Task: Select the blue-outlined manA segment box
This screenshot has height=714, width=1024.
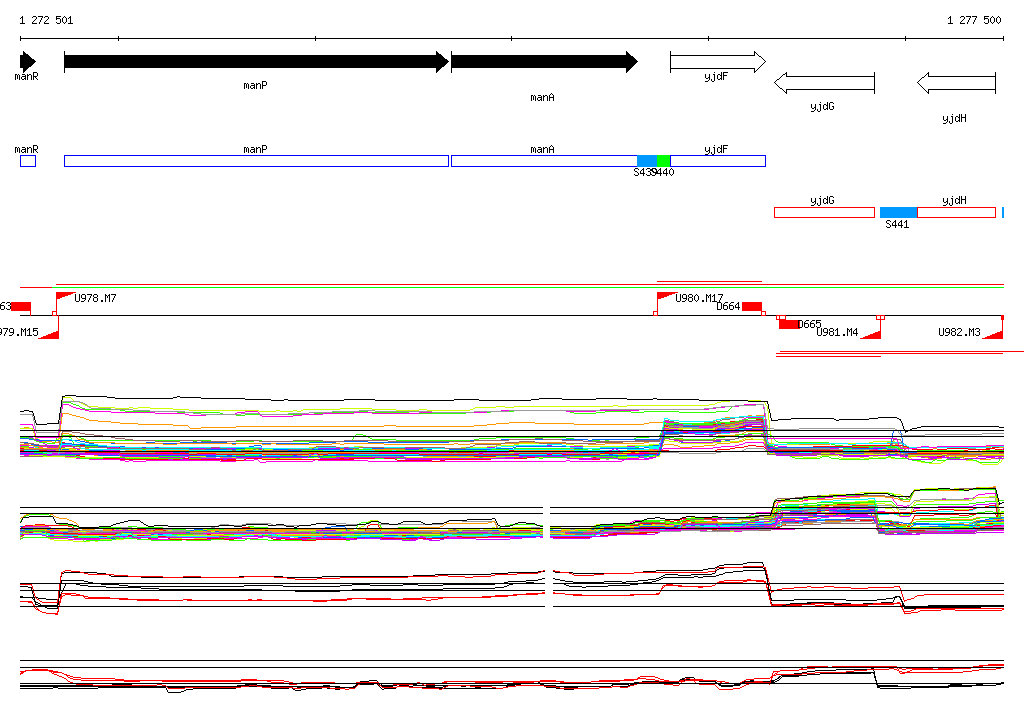Action: pyautogui.click(x=544, y=161)
